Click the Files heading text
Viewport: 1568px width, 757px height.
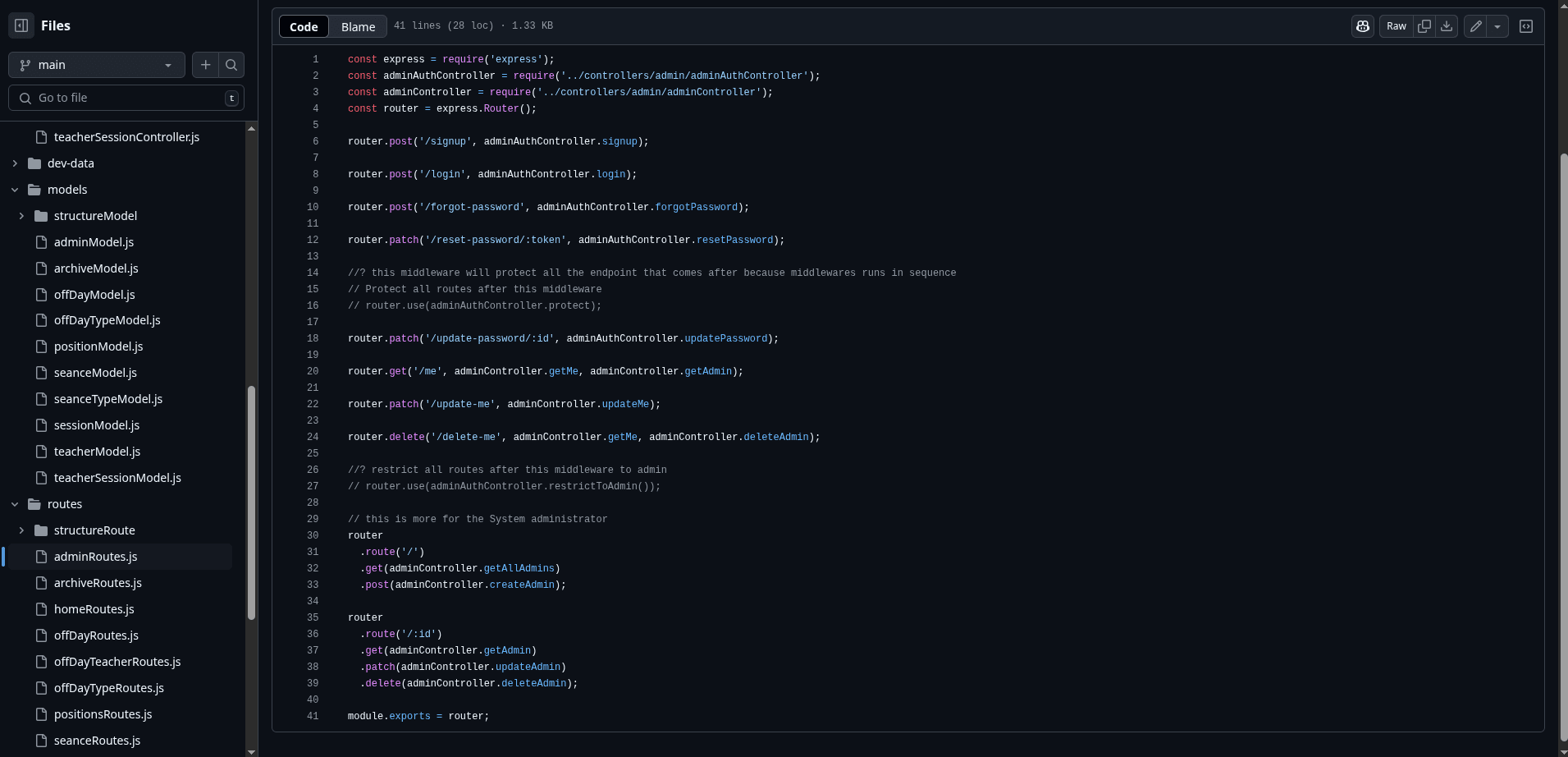coord(56,25)
